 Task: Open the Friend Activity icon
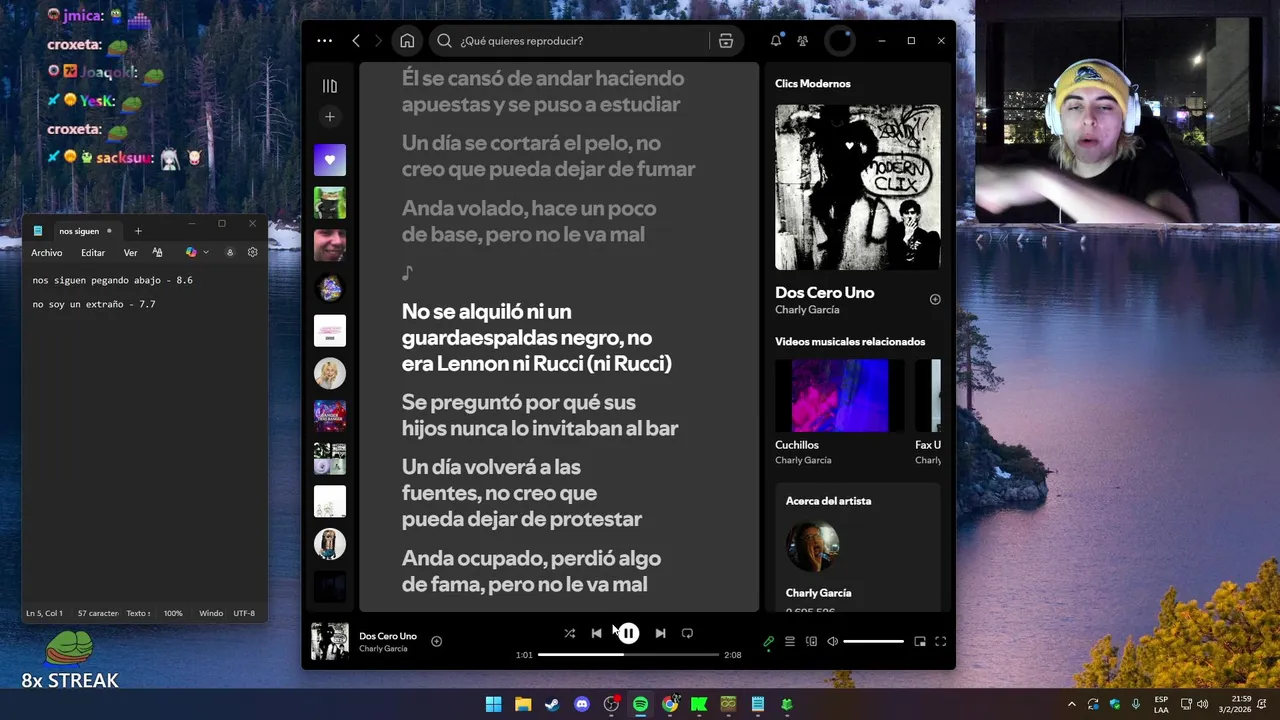tap(803, 41)
